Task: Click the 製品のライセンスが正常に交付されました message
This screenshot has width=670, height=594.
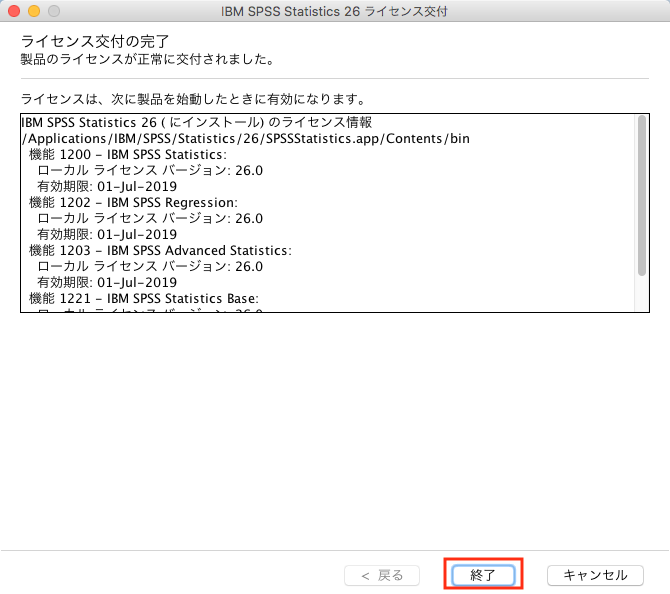Action: (148, 59)
